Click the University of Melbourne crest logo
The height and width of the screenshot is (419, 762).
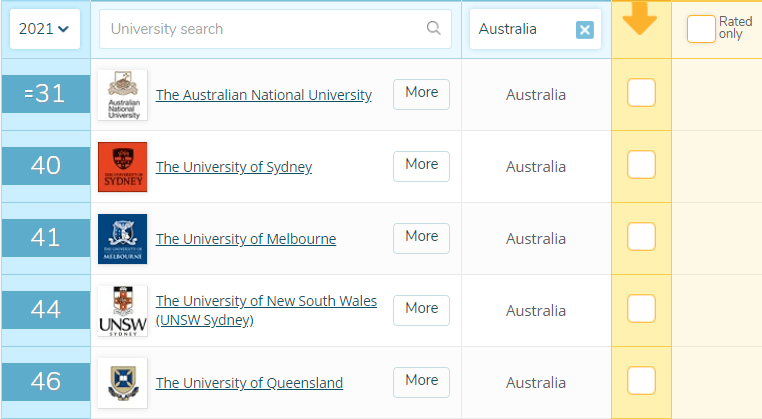[x=122, y=239]
